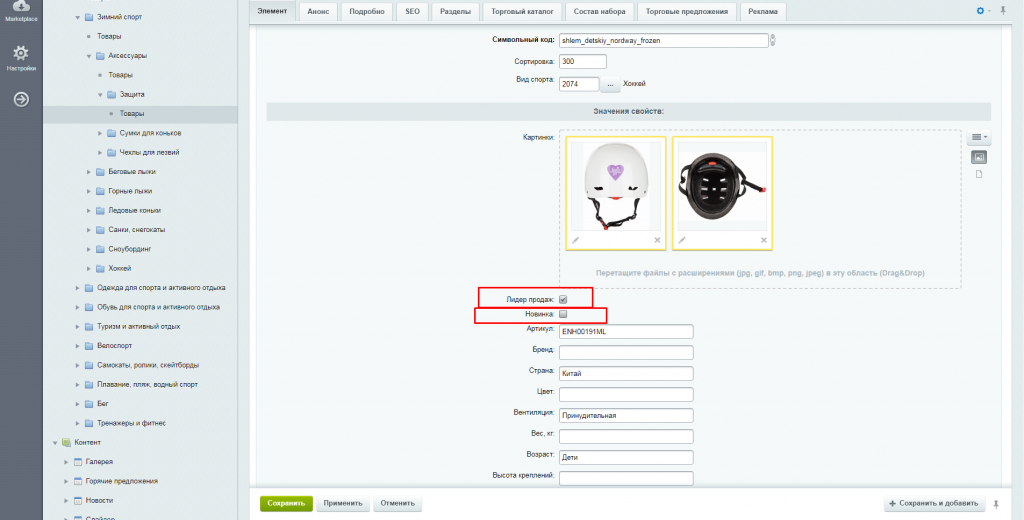
Task: Open the Торговые предложения tab
Action: 687,12
